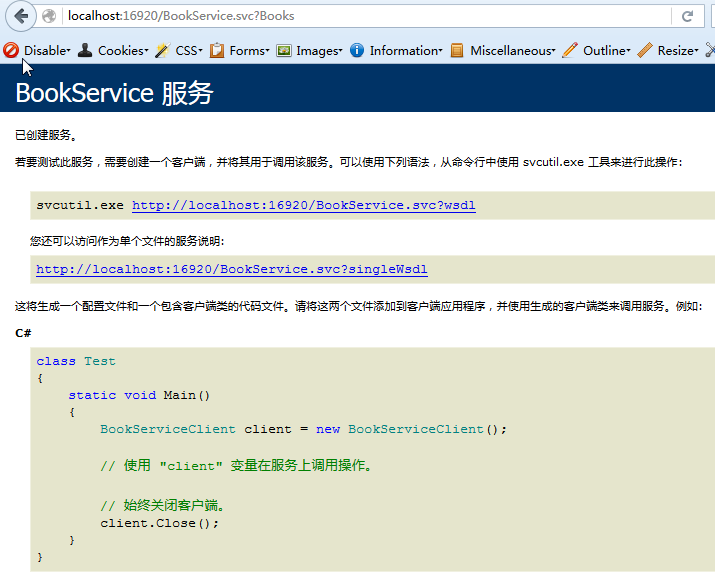Click the Cookies person icon

(85, 50)
